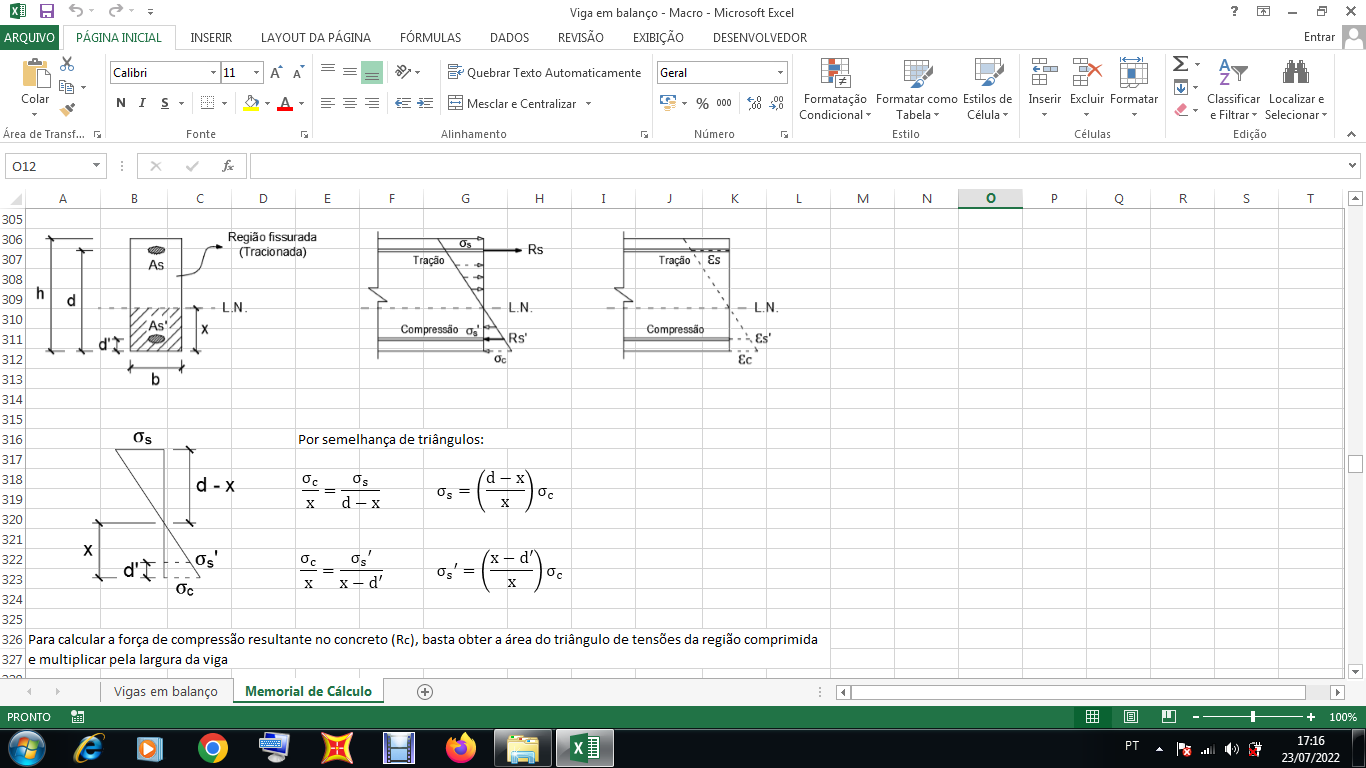Toggle Normal view in status bar

coord(1093,717)
